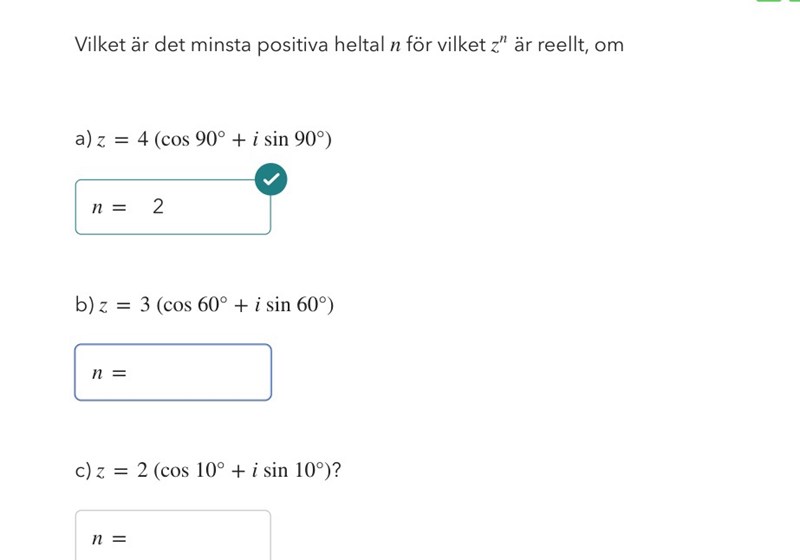Click the entered value 2 in answer a

tap(158, 207)
